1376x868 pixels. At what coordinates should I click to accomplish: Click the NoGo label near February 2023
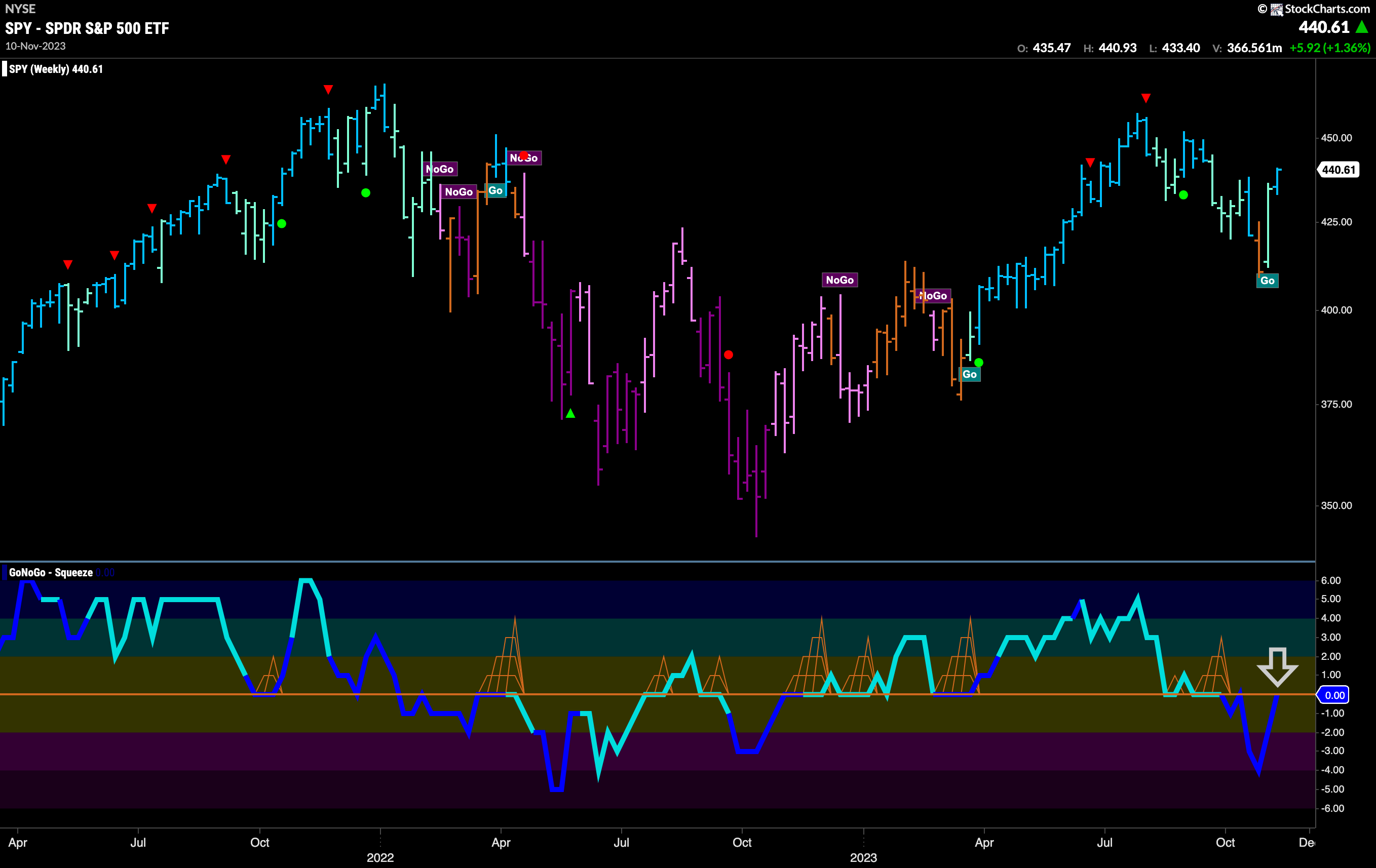tap(933, 296)
